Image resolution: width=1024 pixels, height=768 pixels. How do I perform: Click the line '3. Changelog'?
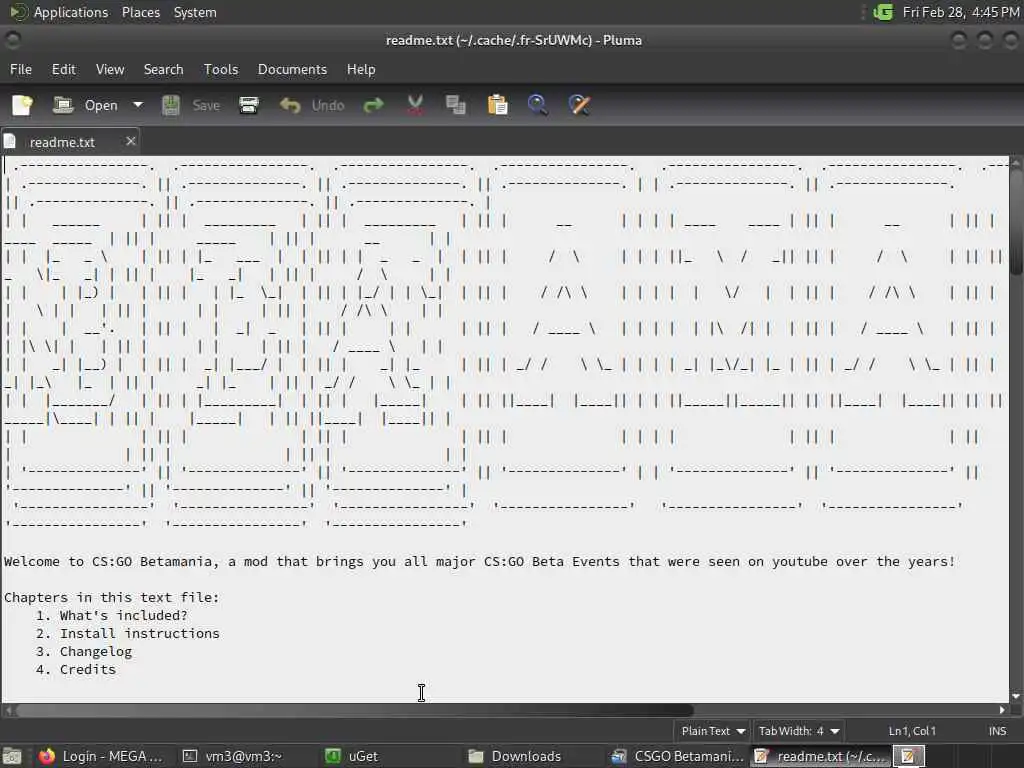click(x=84, y=651)
